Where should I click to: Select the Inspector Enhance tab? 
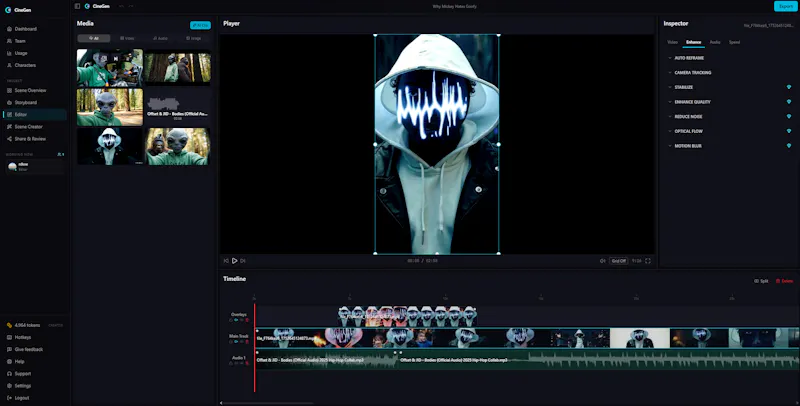coord(693,42)
